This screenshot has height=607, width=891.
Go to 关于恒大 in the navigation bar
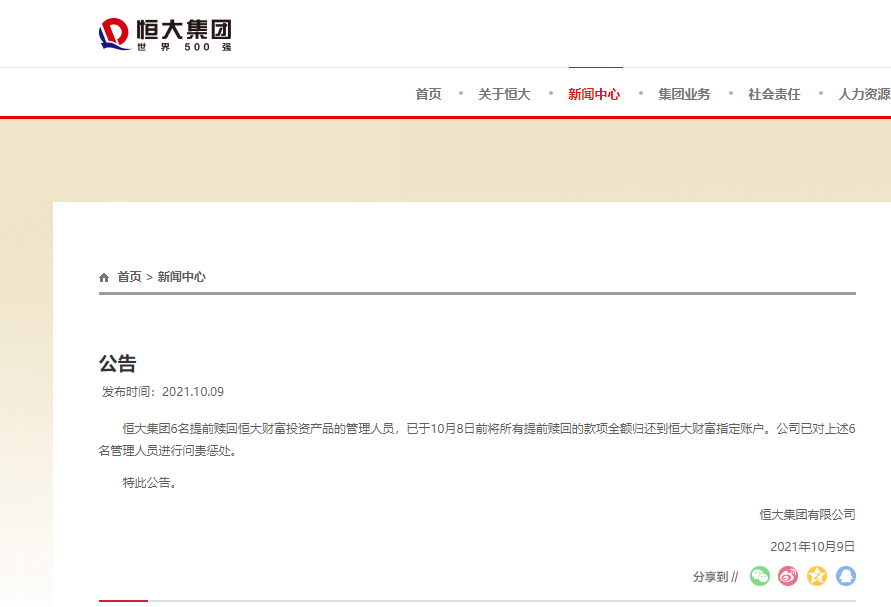pyautogui.click(x=503, y=94)
